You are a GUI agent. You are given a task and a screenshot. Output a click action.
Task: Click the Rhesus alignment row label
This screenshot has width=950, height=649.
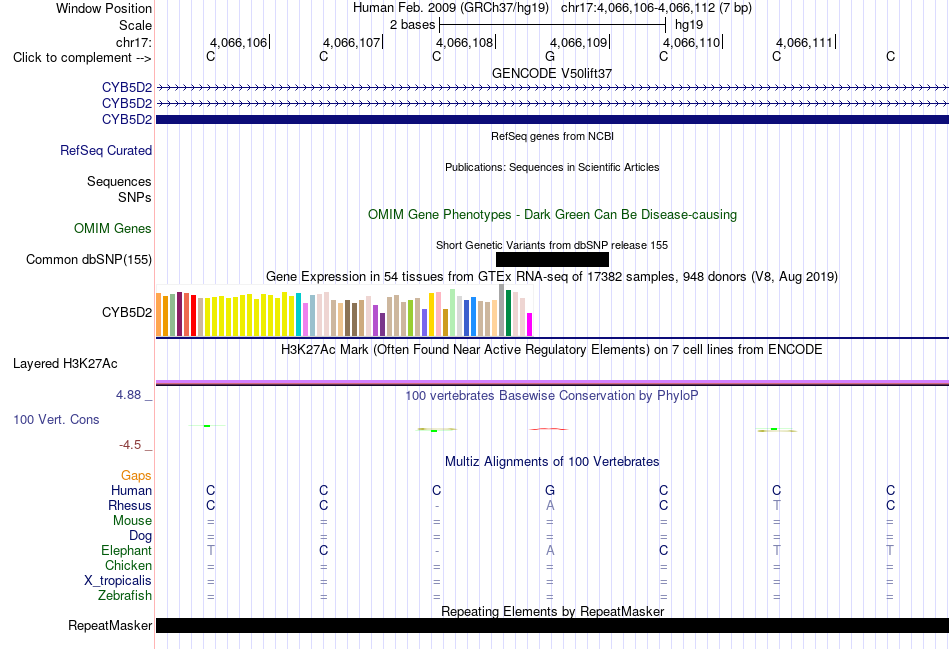(130, 505)
